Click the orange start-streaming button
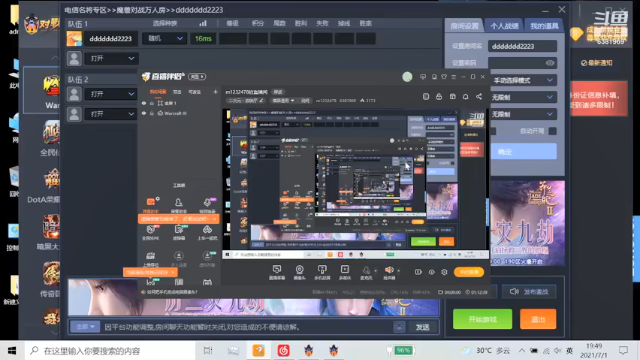This screenshot has width=640, height=360. pyautogui.click(x=469, y=272)
